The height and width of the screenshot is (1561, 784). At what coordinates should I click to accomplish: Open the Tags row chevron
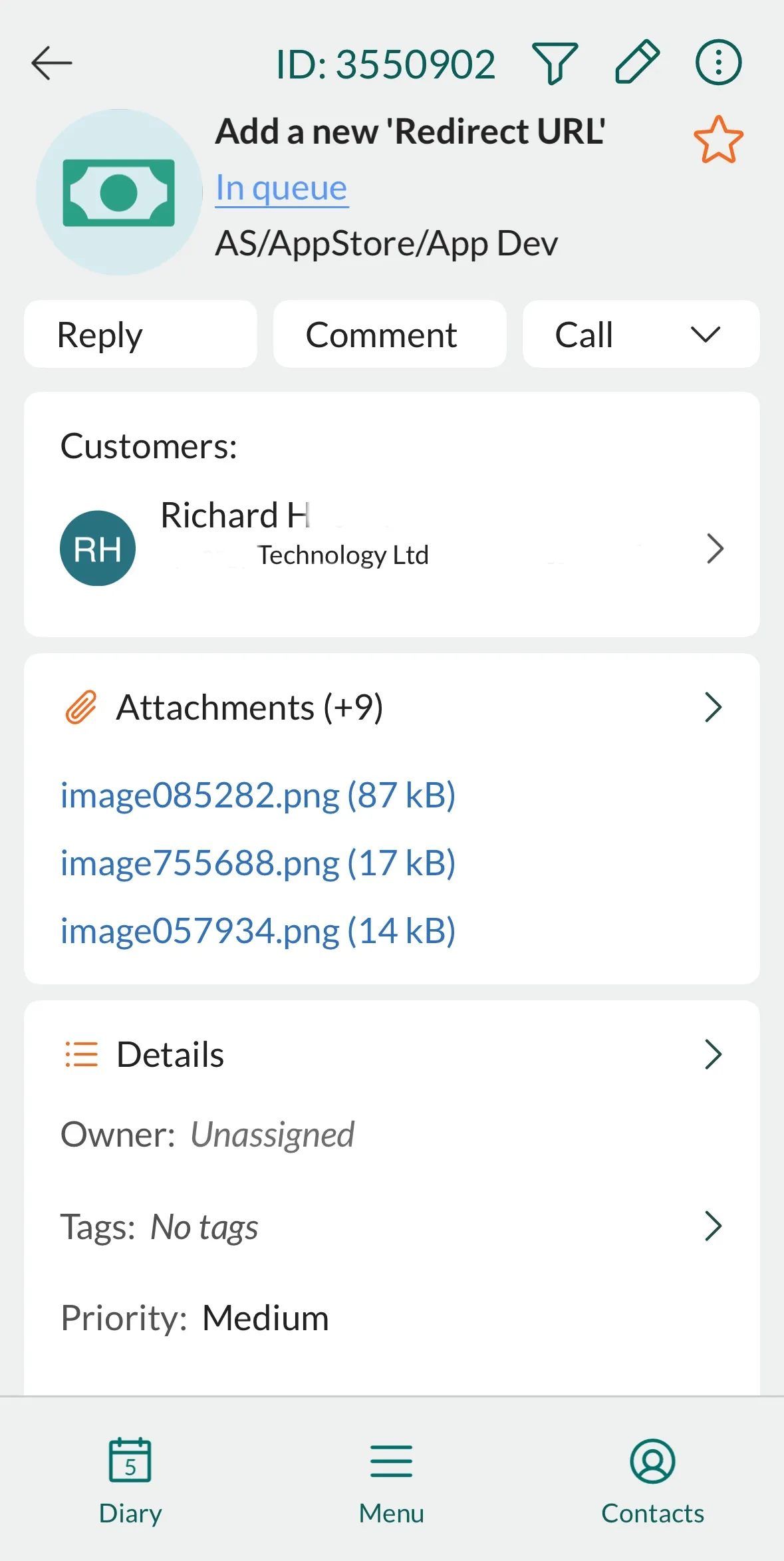713,1226
